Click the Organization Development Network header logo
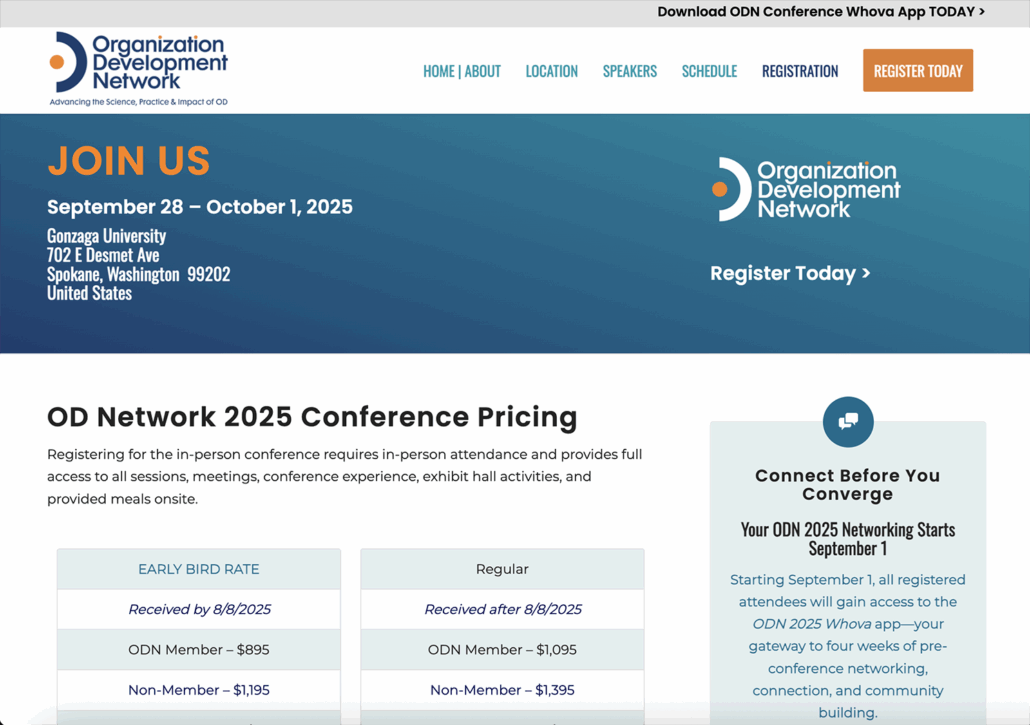Screen dimensions: 1030x725 coord(139,69)
